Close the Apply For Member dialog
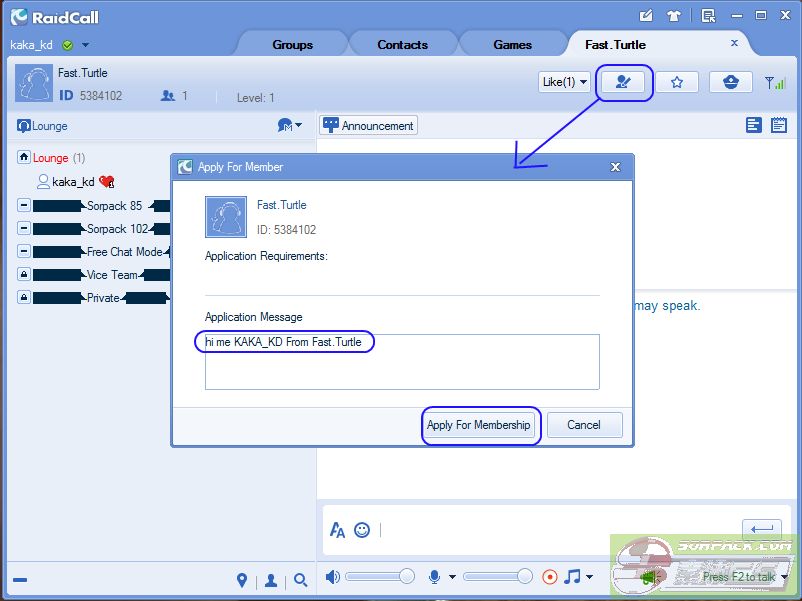802x601 pixels. (615, 167)
